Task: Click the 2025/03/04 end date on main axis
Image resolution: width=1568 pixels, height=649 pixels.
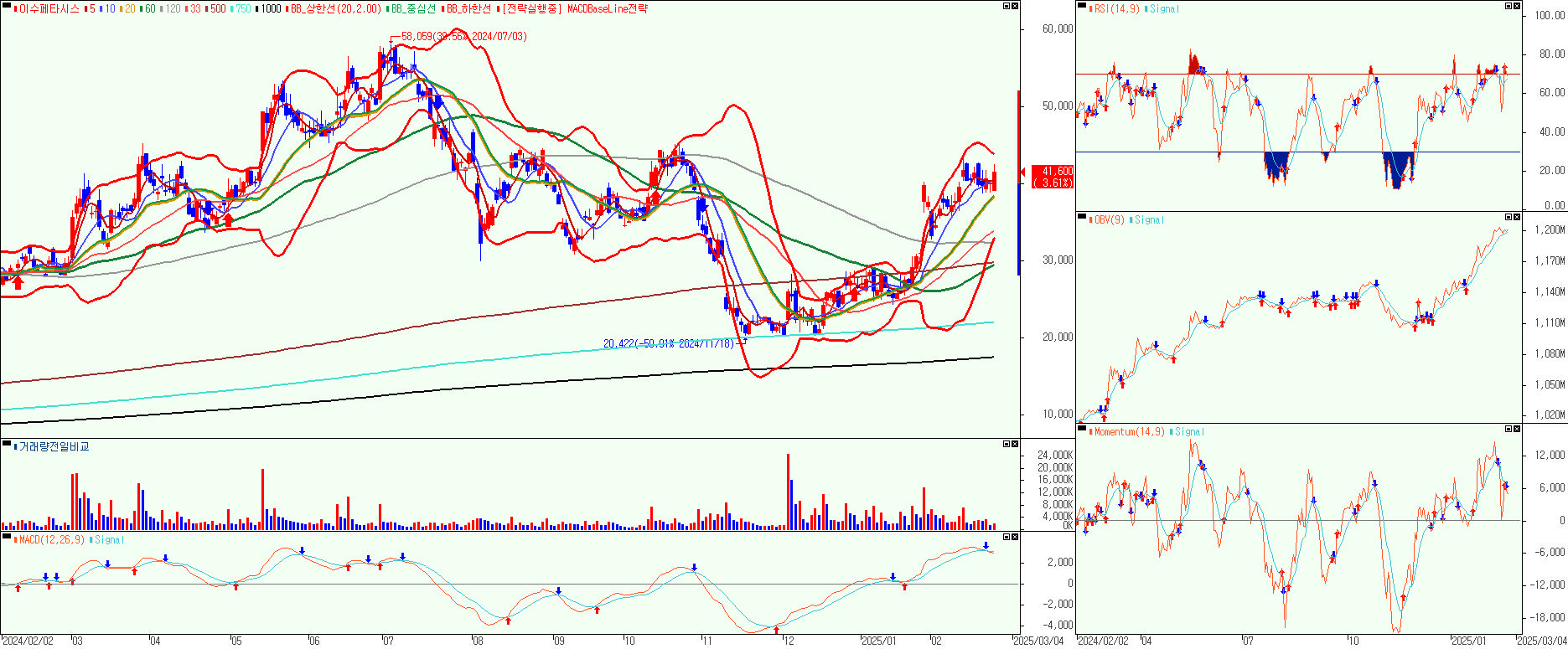Action: (x=1038, y=641)
